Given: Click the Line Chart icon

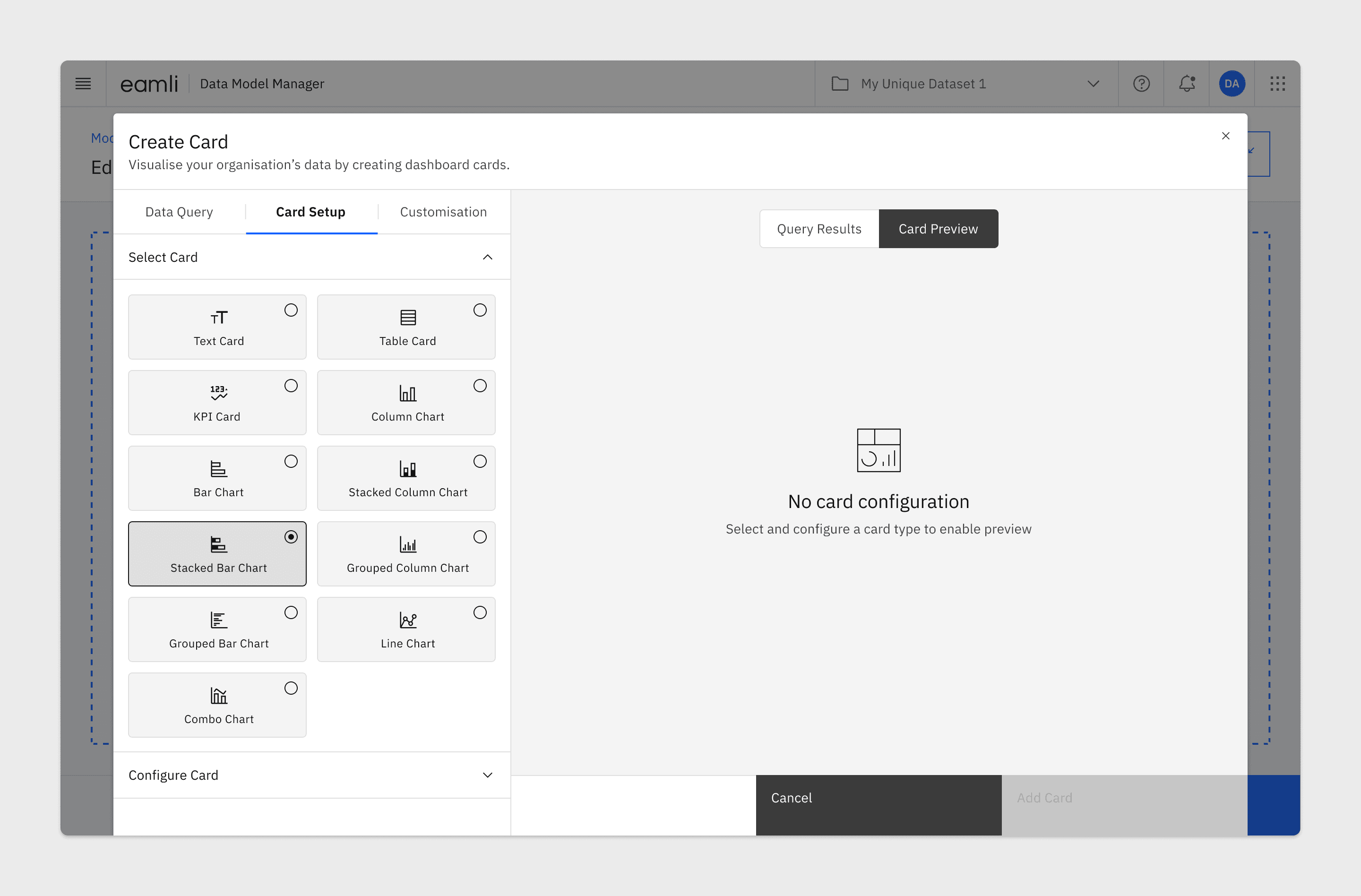Looking at the screenshot, I should (x=408, y=620).
